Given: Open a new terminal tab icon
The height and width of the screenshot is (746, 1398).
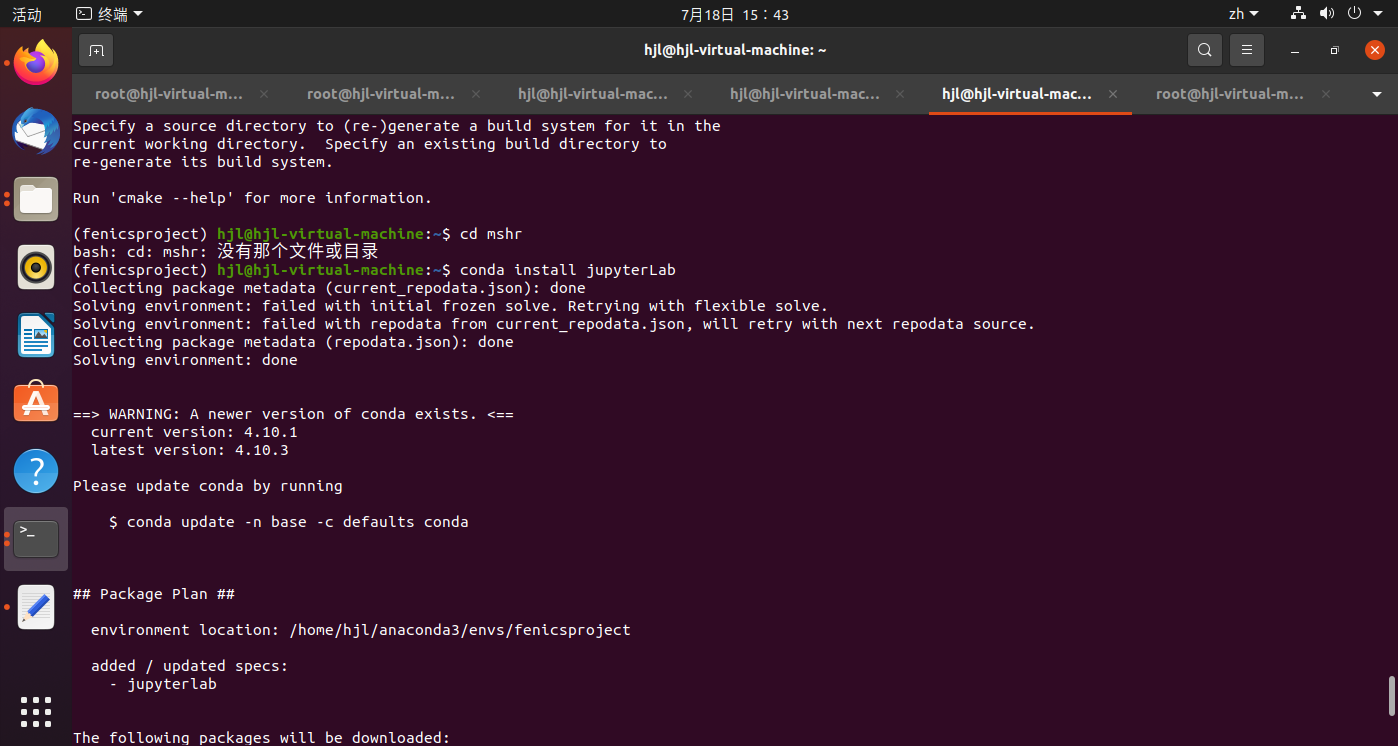Looking at the screenshot, I should (x=96, y=49).
